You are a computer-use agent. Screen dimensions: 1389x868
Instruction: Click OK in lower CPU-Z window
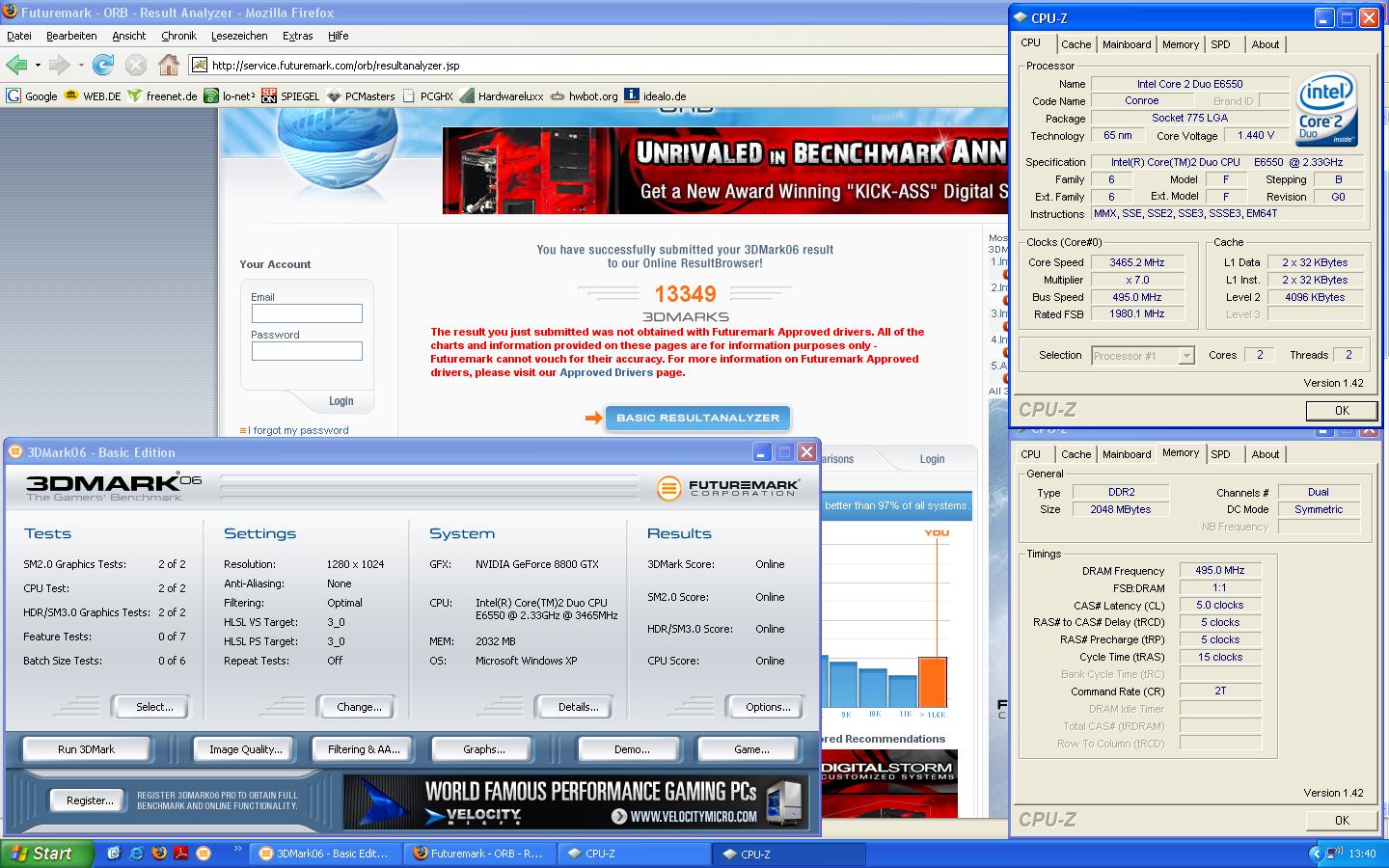coord(1341,820)
